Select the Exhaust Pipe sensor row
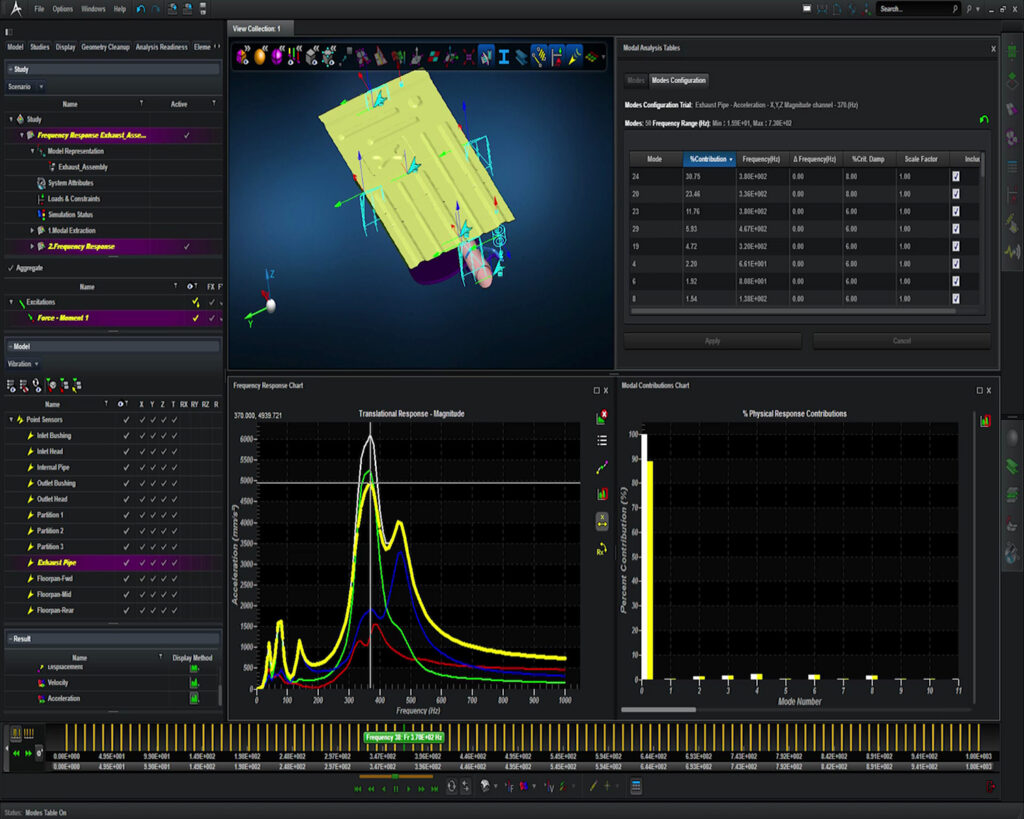Image resolution: width=1024 pixels, height=819 pixels. pos(112,562)
